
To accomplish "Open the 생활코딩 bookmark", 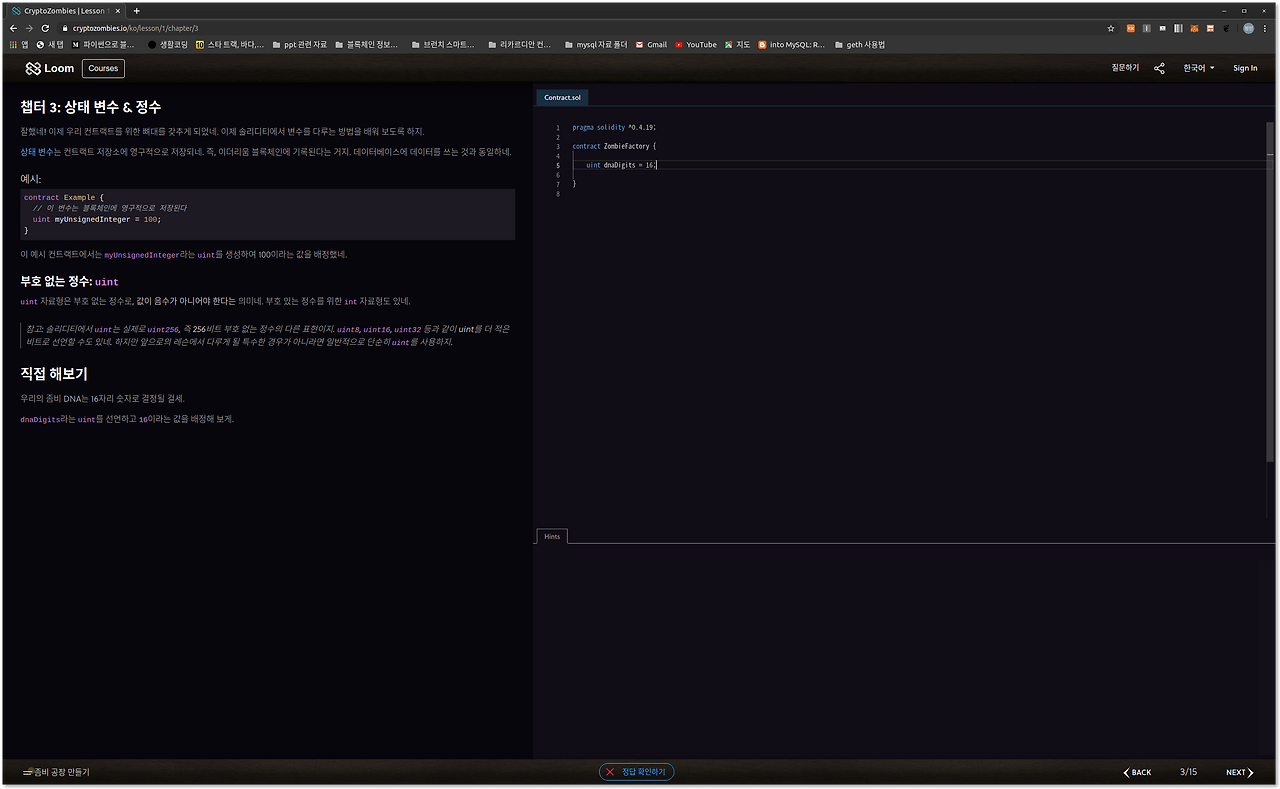I will click(167, 44).
